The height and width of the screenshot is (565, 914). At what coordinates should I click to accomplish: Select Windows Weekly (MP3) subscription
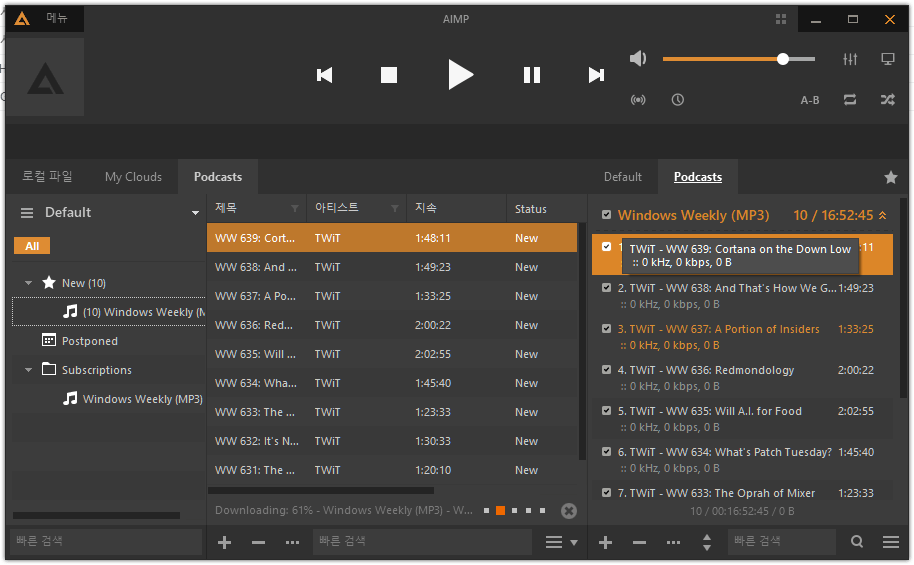click(133, 399)
